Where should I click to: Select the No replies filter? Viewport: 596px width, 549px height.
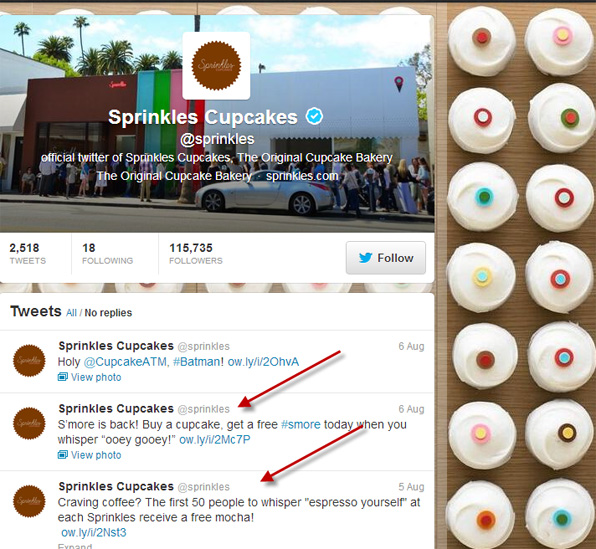pyautogui.click(x=108, y=313)
